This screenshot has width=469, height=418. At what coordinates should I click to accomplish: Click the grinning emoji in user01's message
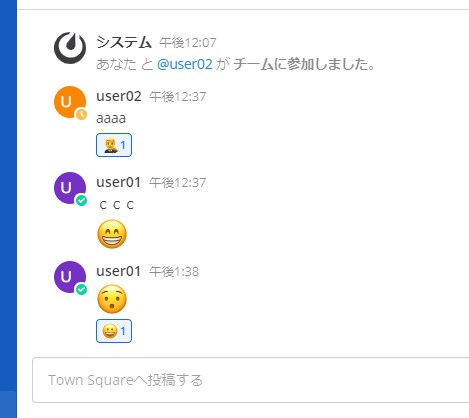pyautogui.click(x=112, y=234)
